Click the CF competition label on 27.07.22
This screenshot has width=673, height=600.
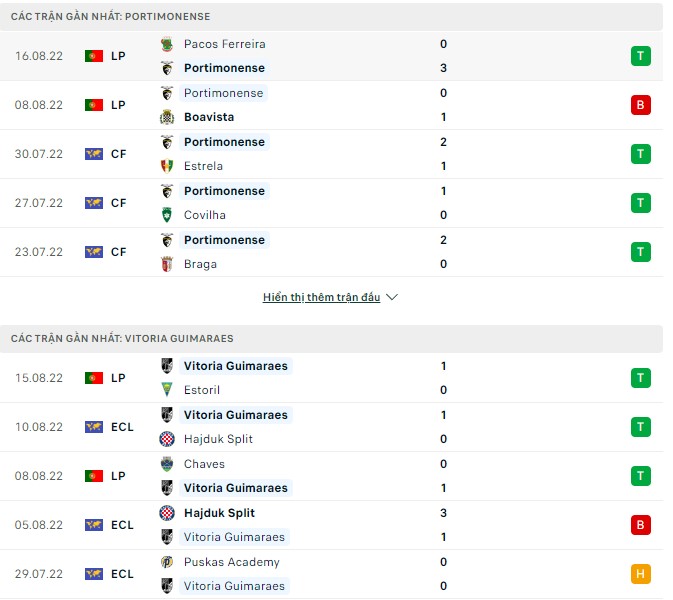[118, 203]
